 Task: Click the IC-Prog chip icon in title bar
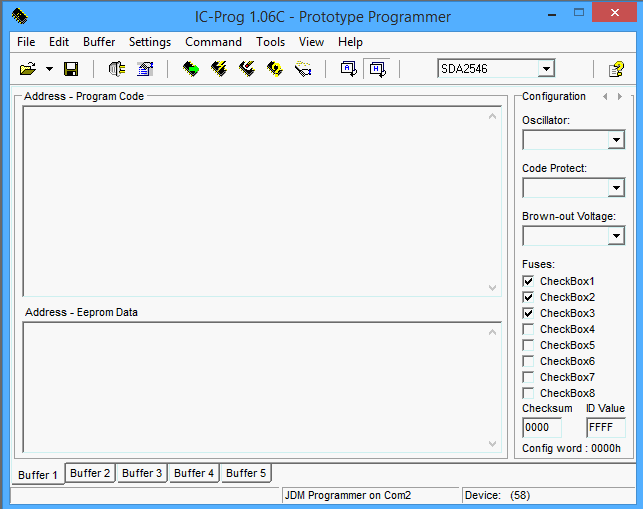click(x=20, y=16)
